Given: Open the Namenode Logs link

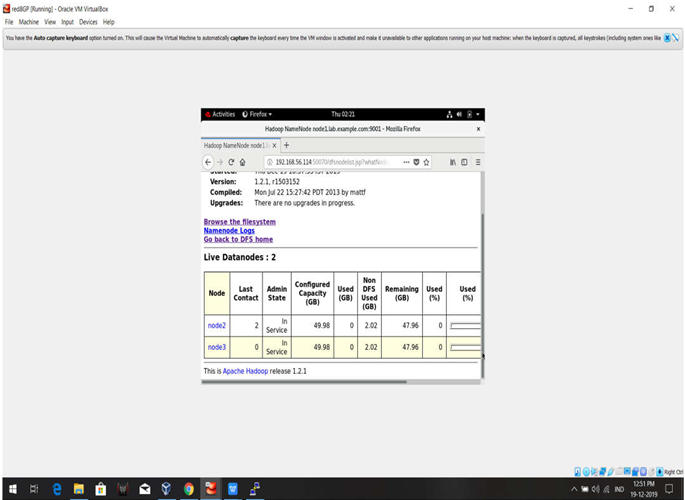Looking at the screenshot, I should 229,231.
